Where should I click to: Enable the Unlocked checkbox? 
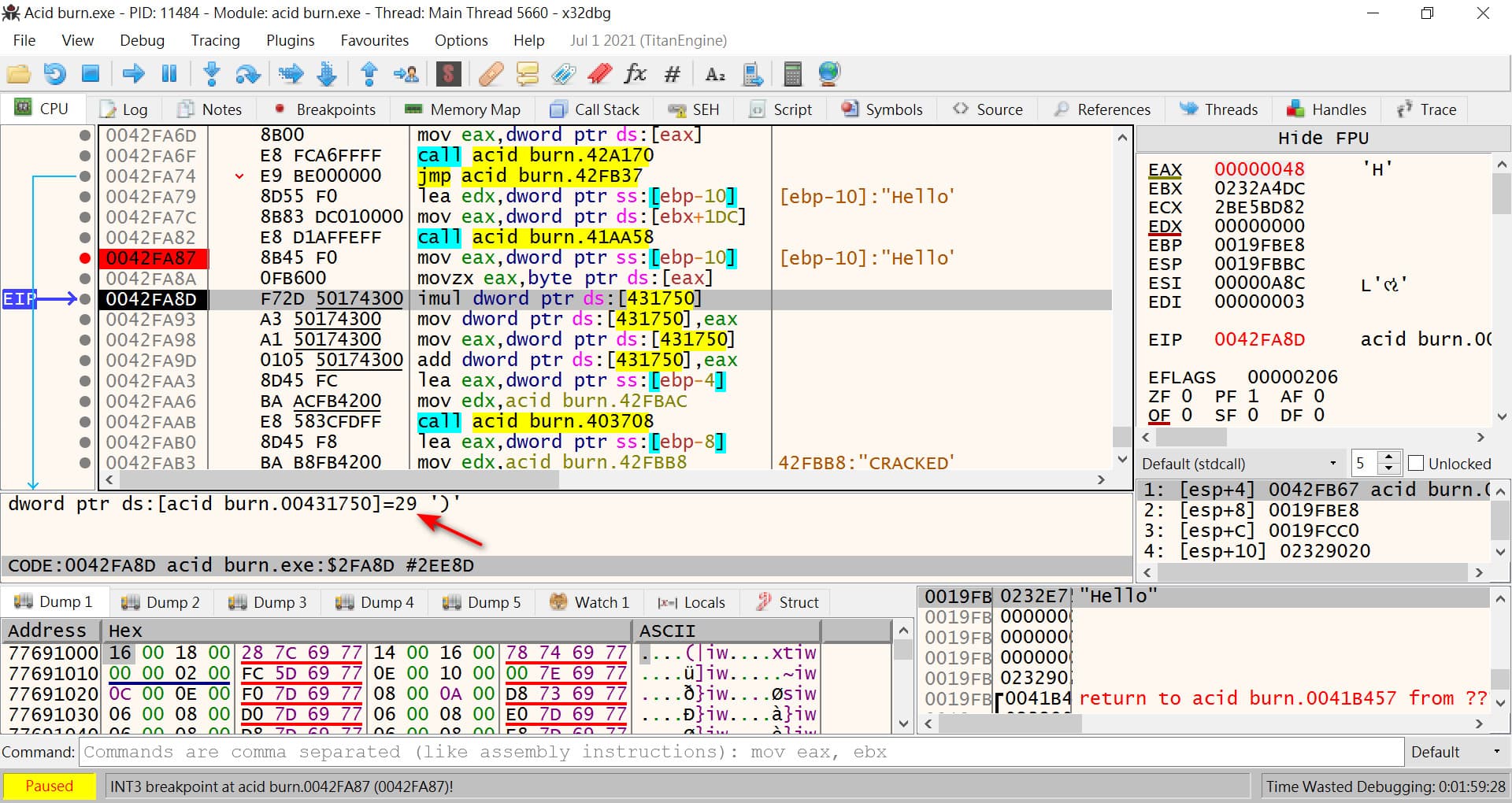1416,464
